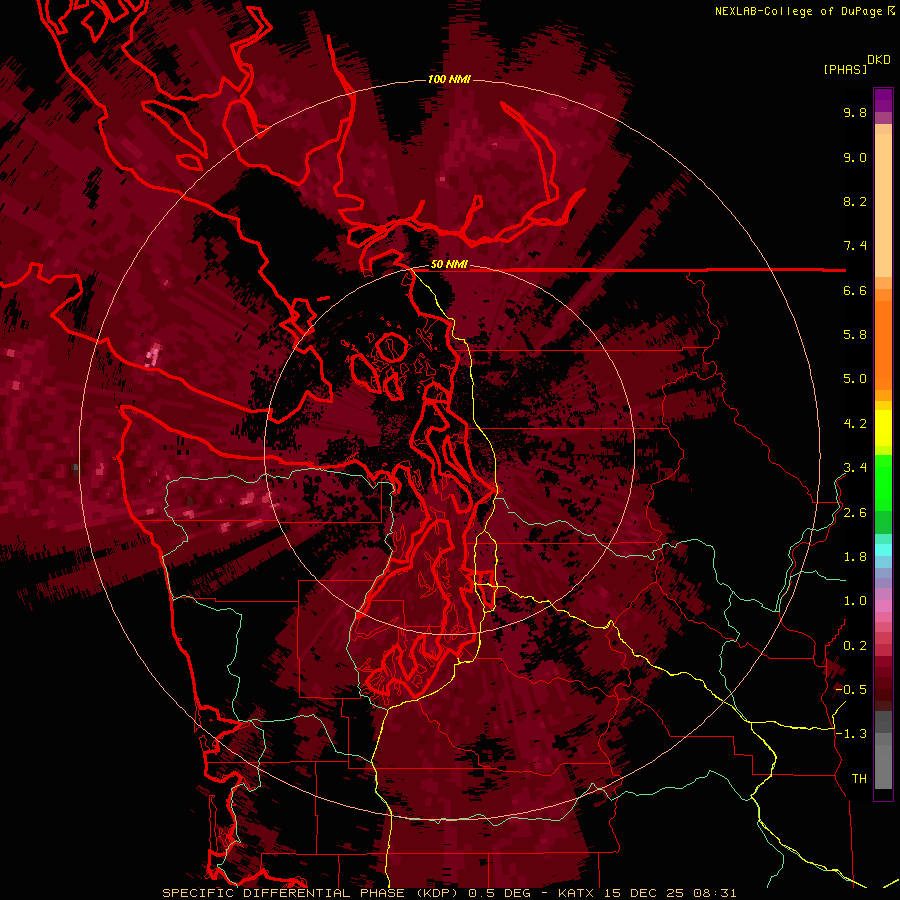Click the 2.6 legend value
The height and width of the screenshot is (900, 900).
[x=855, y=513]
